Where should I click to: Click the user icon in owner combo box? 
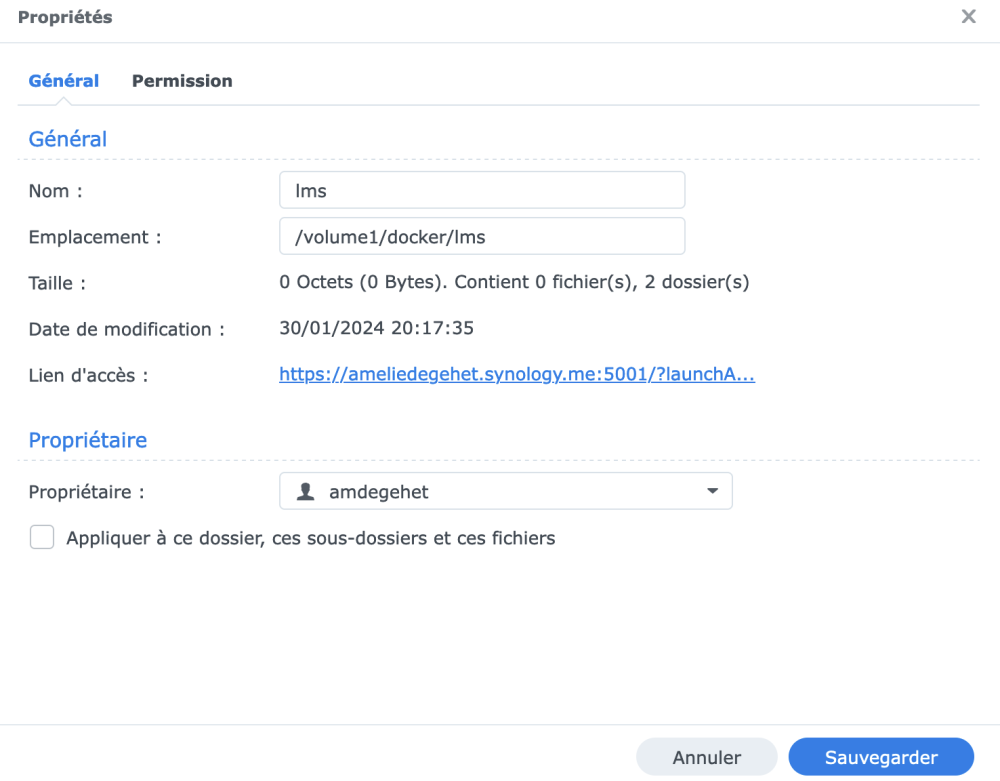[x=307, y=491]
